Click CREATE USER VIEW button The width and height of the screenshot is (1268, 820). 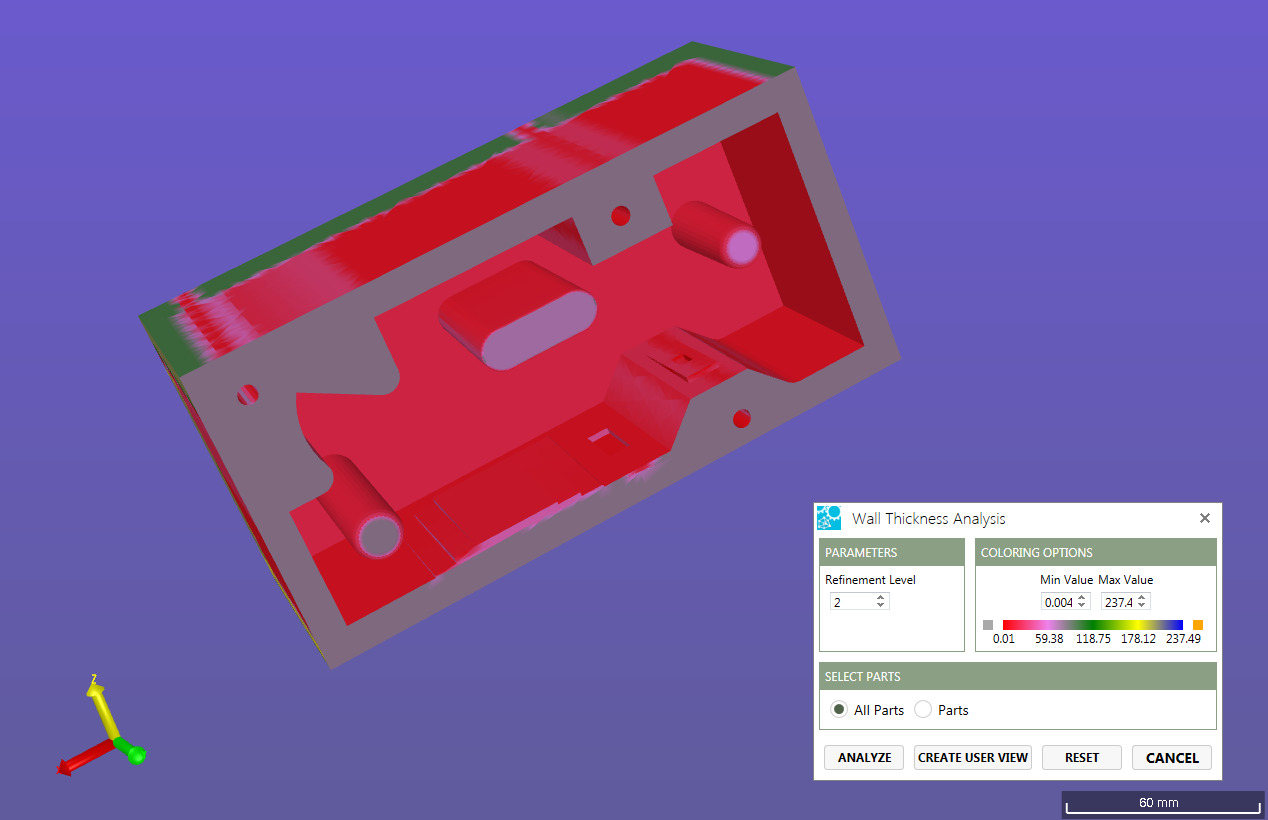[972, 758]
